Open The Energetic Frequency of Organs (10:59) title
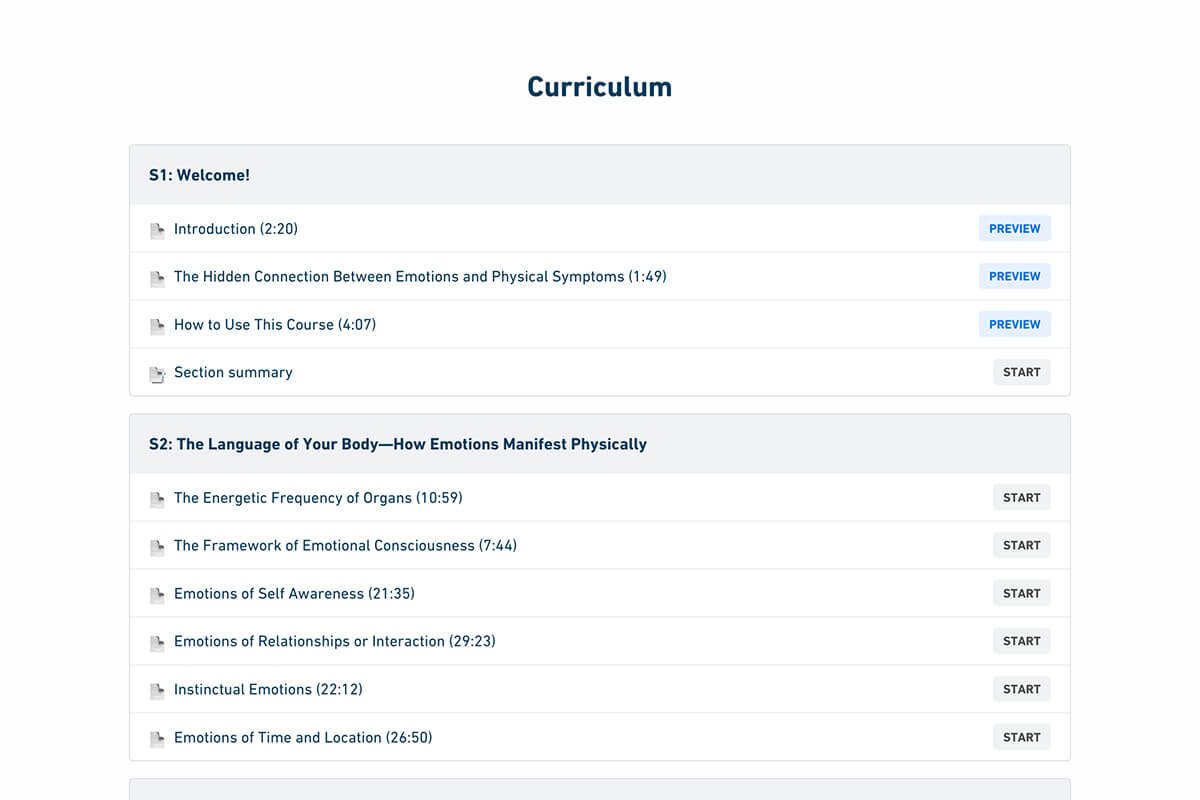This screenshot has height=800, width=1200. click(318, 498)
